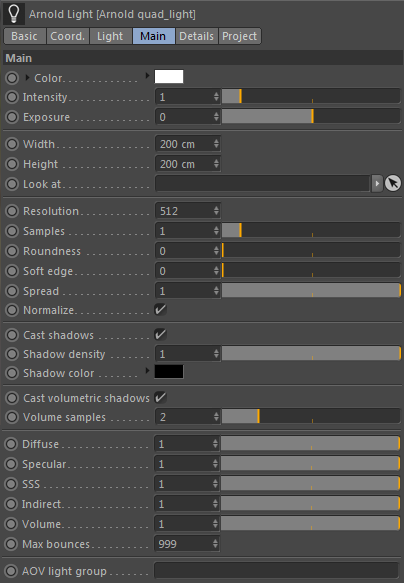Screen dimensions: 404x583
Task: Open the Look at field popup arrow
Action: click(x=377, y=183)
